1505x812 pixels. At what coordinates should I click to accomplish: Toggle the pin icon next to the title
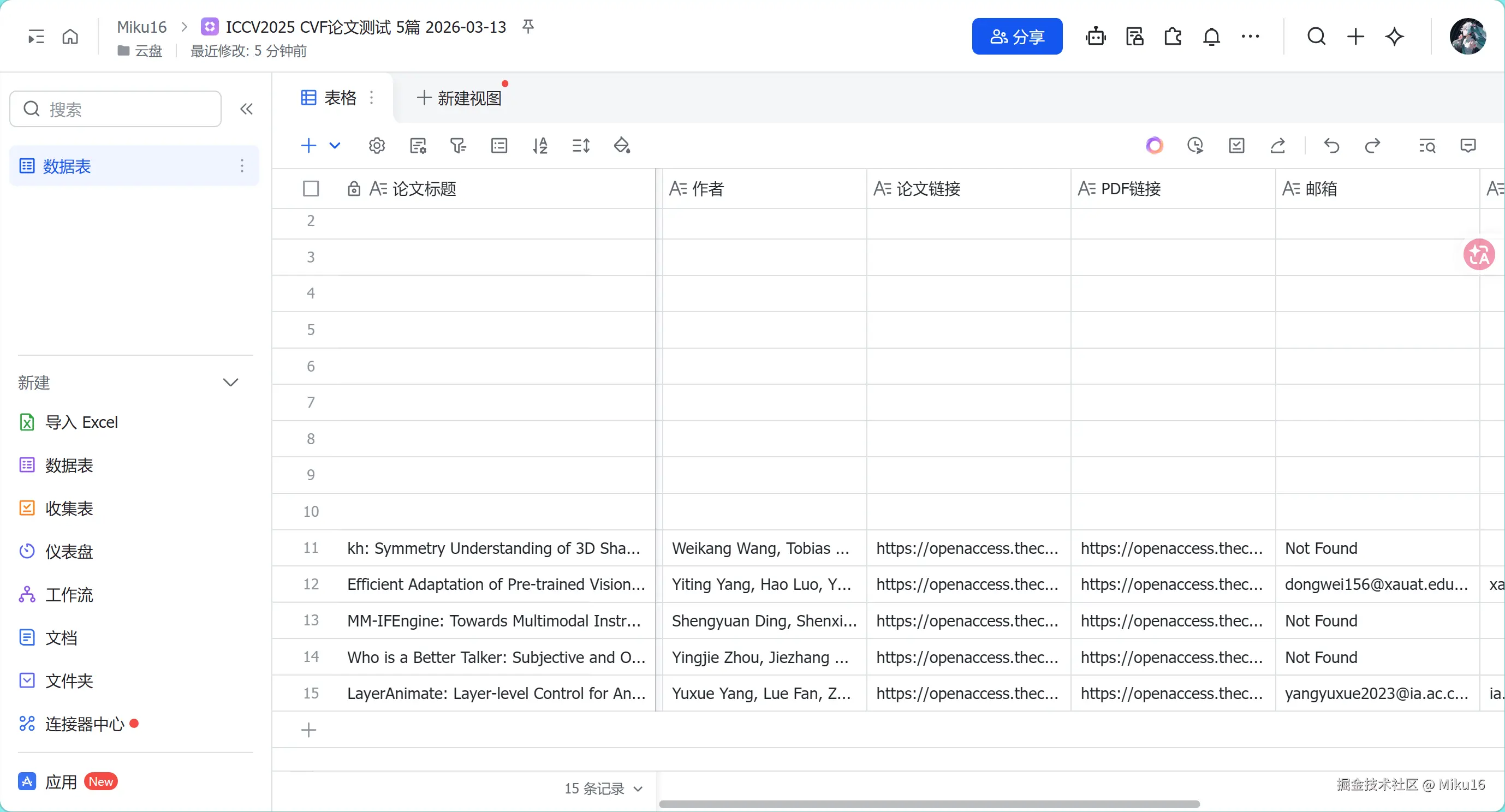point(527,26)
